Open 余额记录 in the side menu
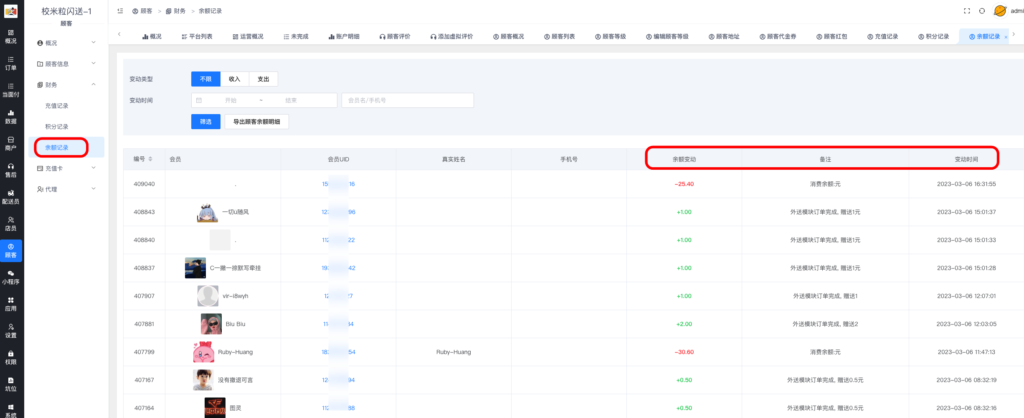Image resolution: width=1024 pixels, height=418 pixels. (57, 147)
